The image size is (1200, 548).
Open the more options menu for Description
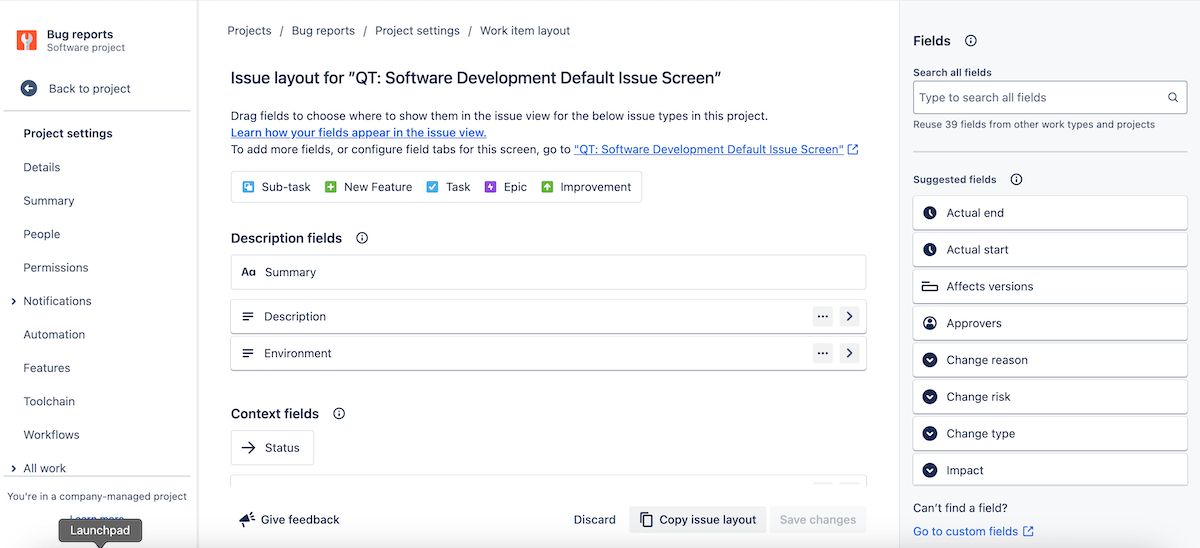pos(823,316)
